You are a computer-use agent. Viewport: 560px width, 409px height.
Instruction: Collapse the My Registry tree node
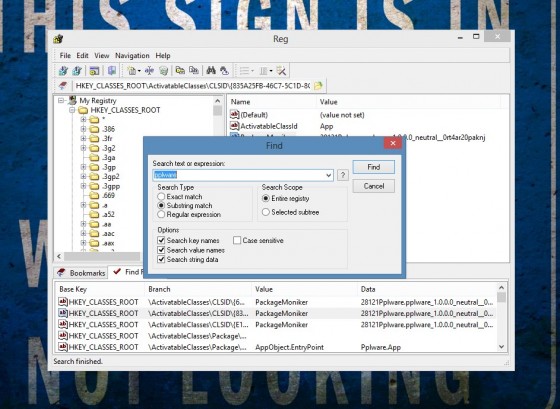61,100
